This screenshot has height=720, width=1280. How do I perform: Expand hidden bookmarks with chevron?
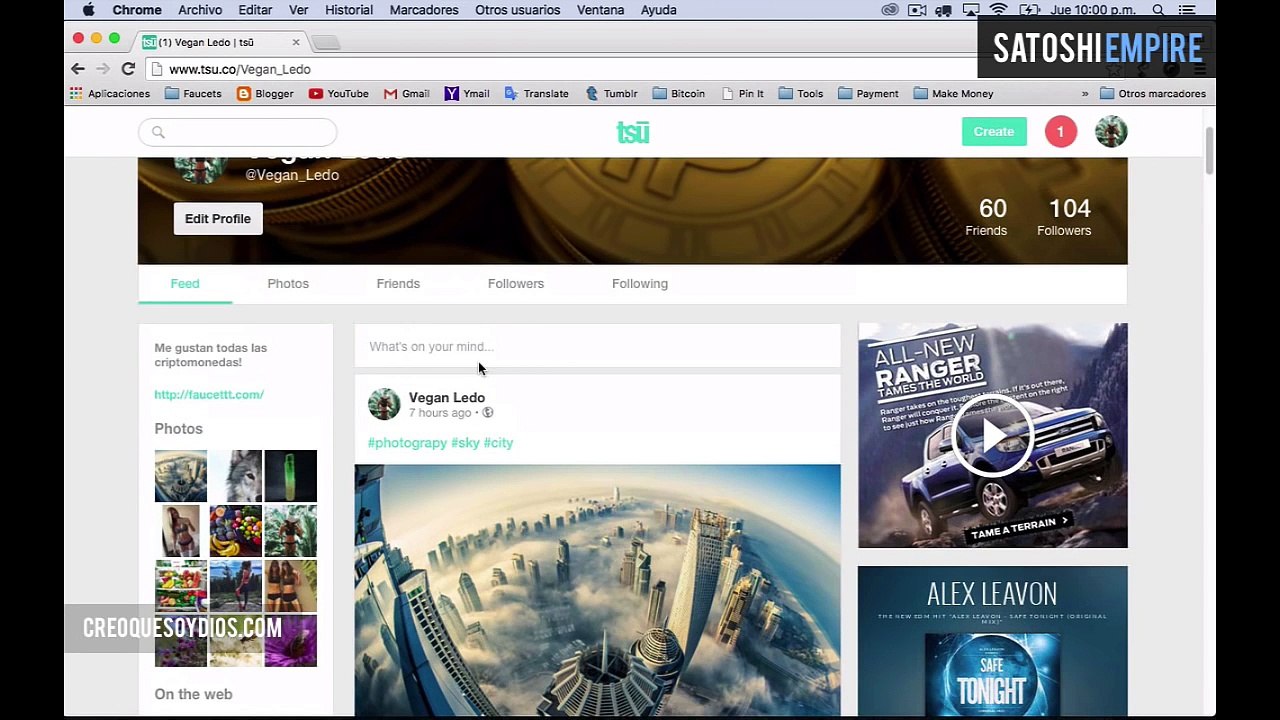(1085, 93)
